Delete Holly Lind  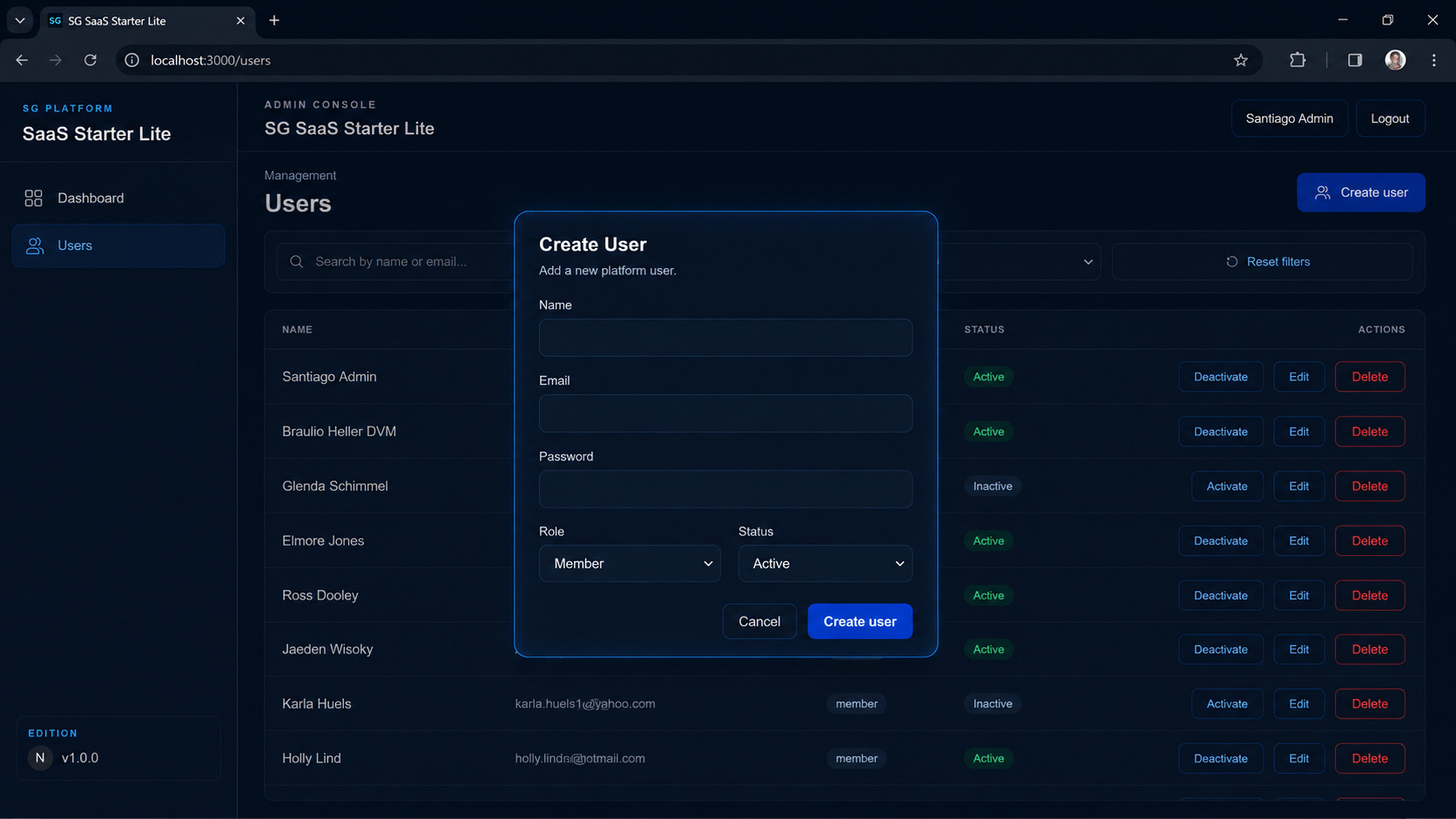tap(1369, 759)
